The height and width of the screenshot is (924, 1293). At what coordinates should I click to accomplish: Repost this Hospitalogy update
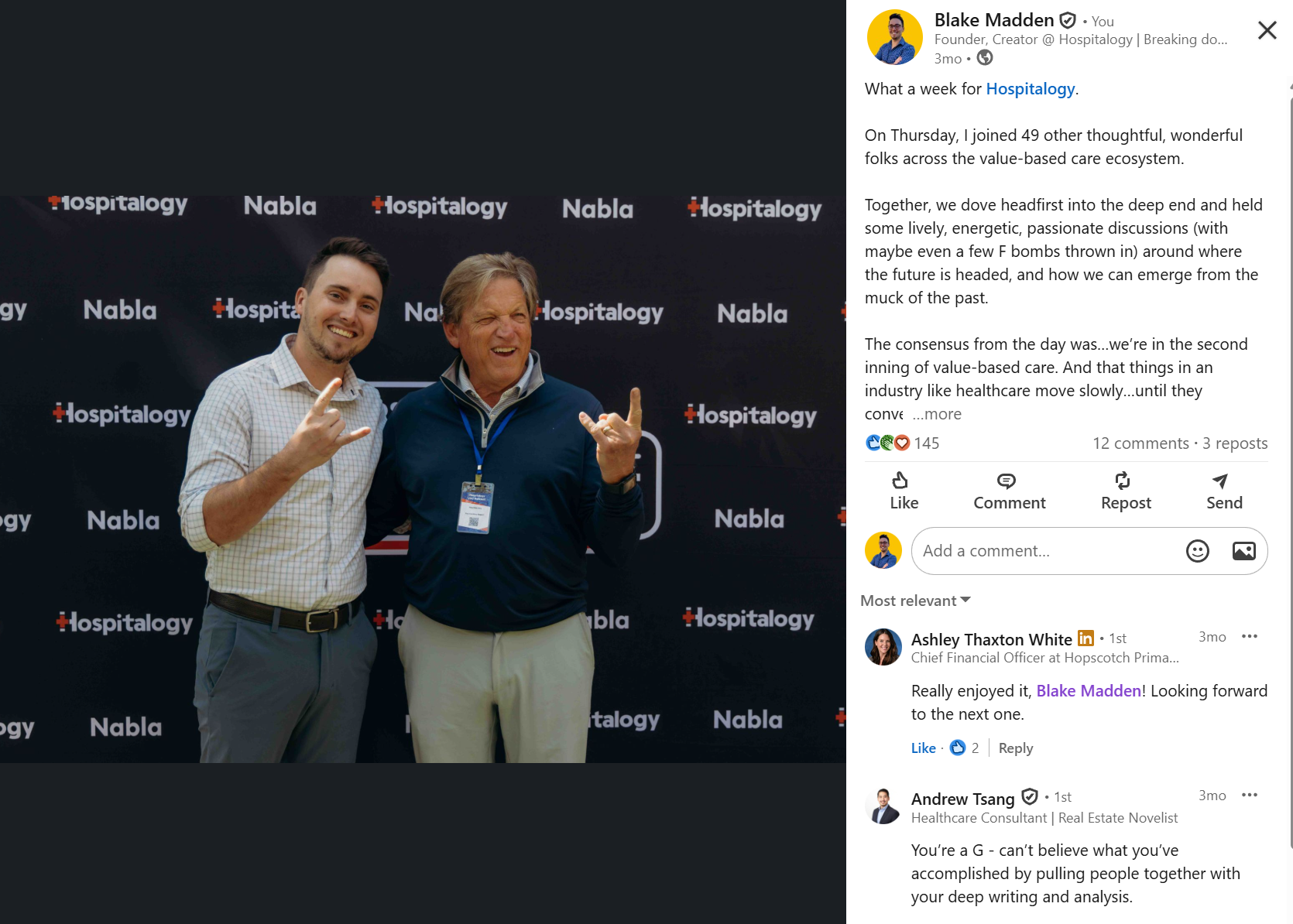(x=1126, y=491)
